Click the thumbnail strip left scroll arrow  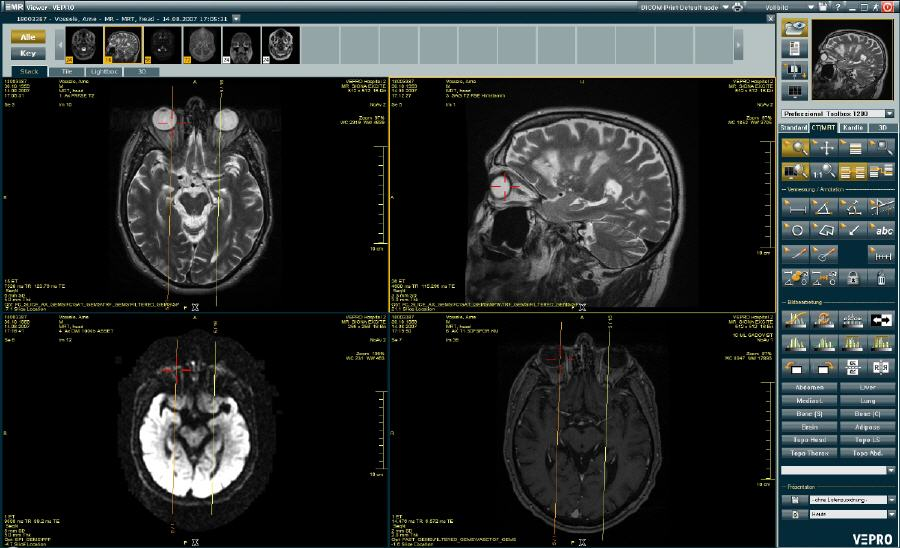(60, 45)
